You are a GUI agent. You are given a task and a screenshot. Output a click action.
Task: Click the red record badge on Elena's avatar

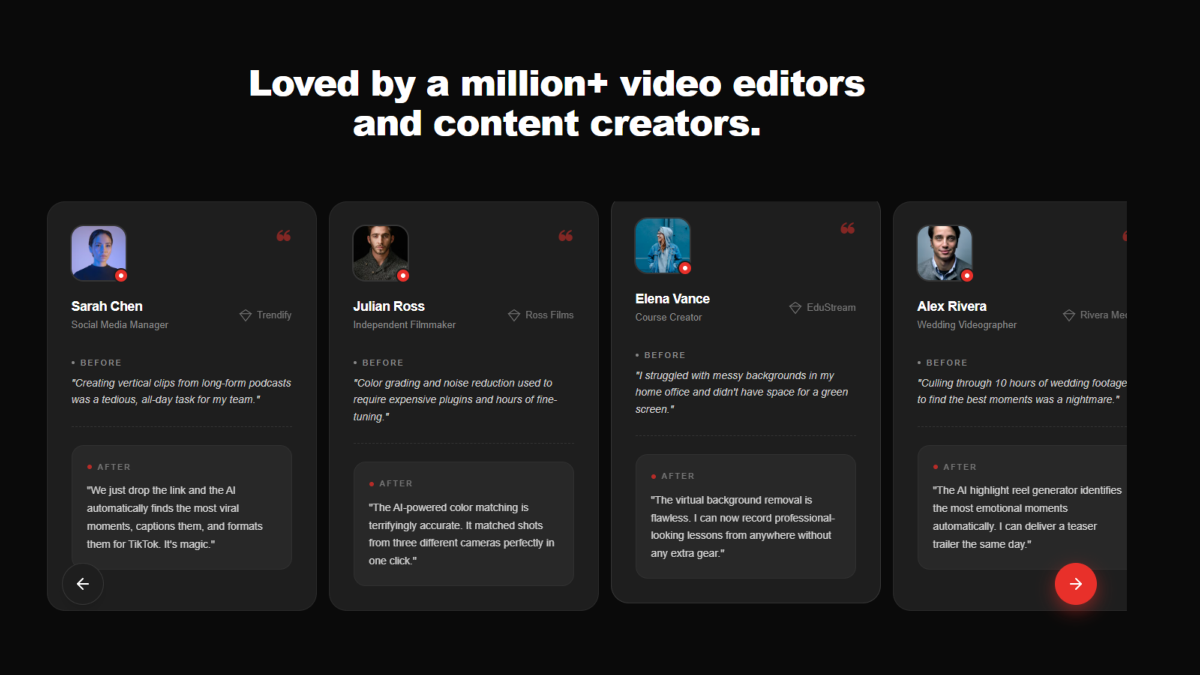[685, 268]
